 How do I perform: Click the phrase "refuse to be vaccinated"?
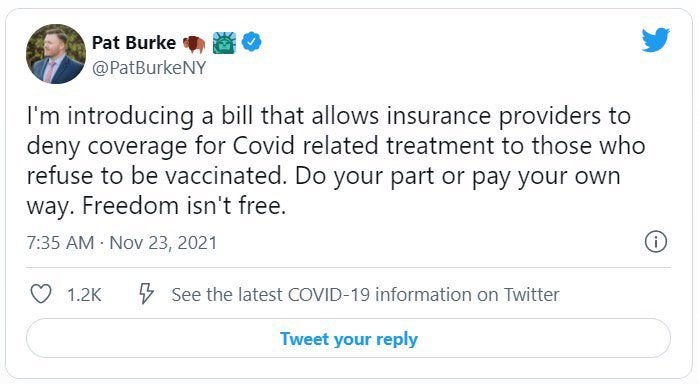pyautogui.click(x=154, y=176)
